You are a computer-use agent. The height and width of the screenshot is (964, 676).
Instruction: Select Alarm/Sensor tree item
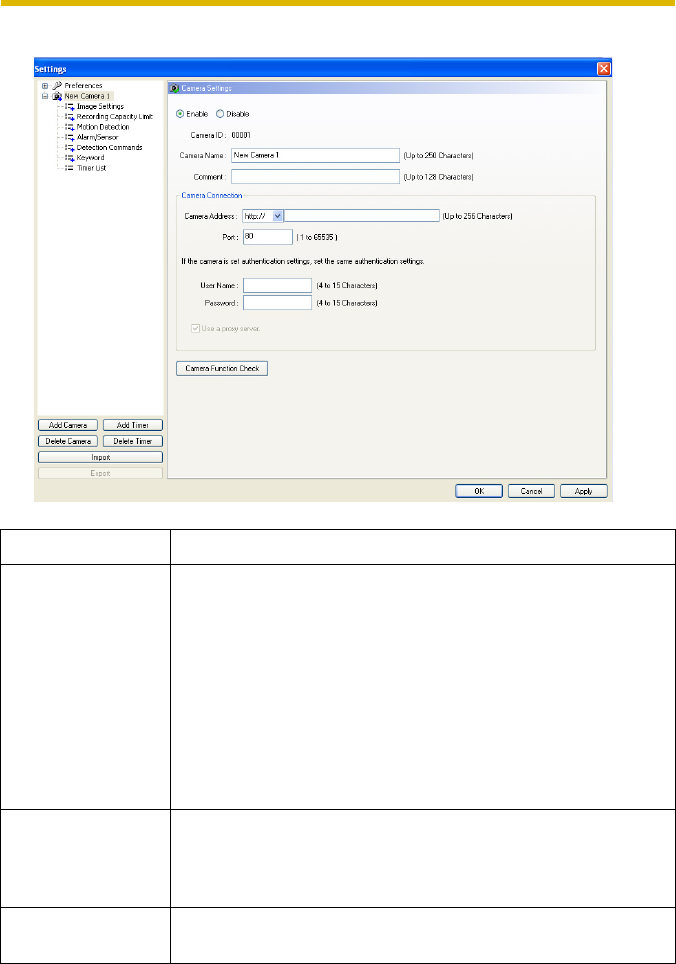coord(97,137)
